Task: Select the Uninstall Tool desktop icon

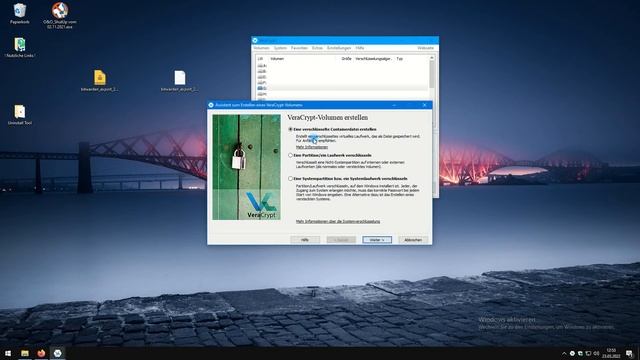Action: point(20,115)
